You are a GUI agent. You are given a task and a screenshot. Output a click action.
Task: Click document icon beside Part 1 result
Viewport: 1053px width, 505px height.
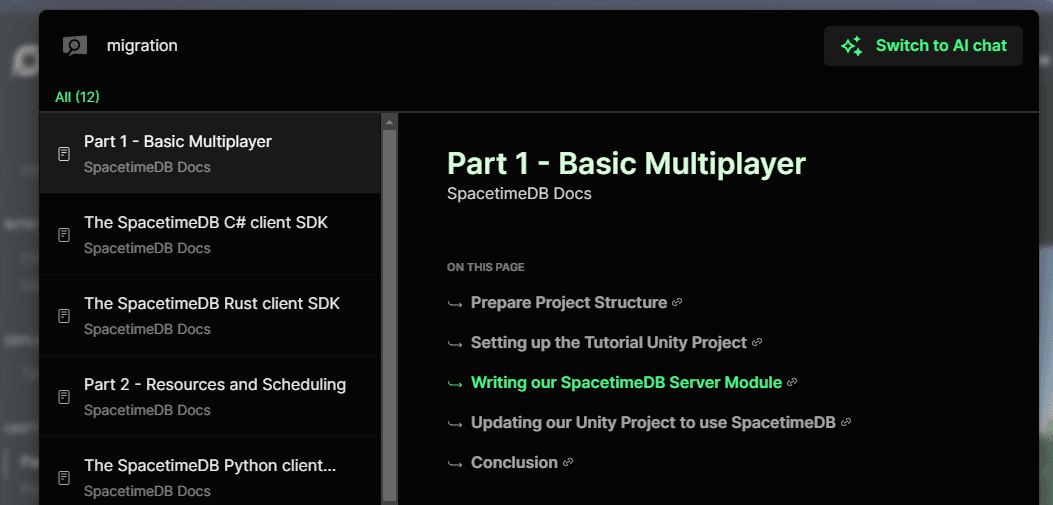(x=64, y=154)
